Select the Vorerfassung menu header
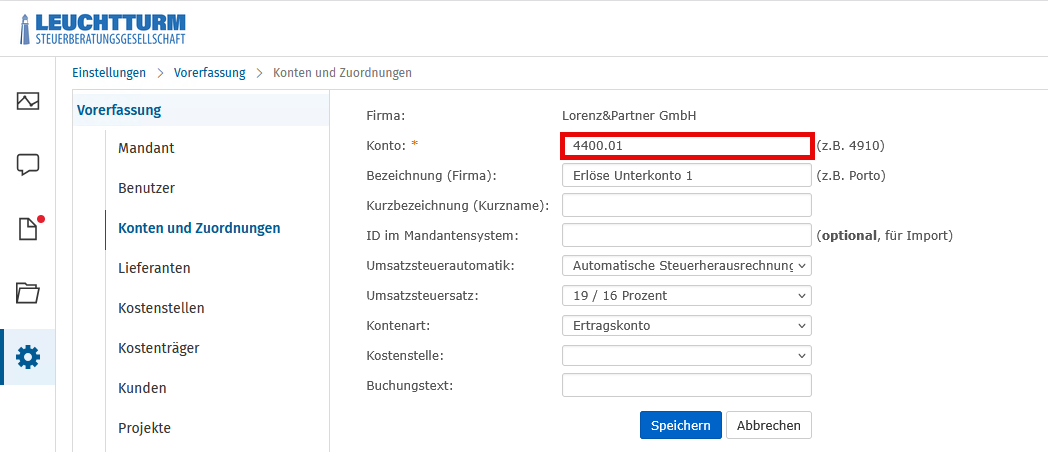Image resolution: width=1048 pixels, height=452 pixels. point(201,110)
